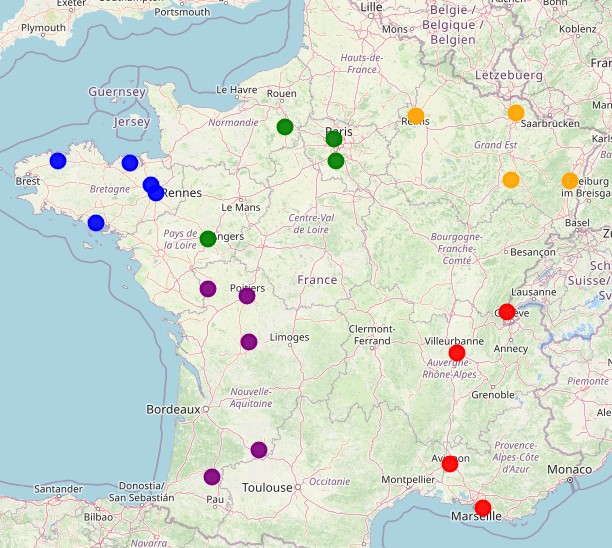Click the red marker at Avignon
612x548 pixels.
450,463
